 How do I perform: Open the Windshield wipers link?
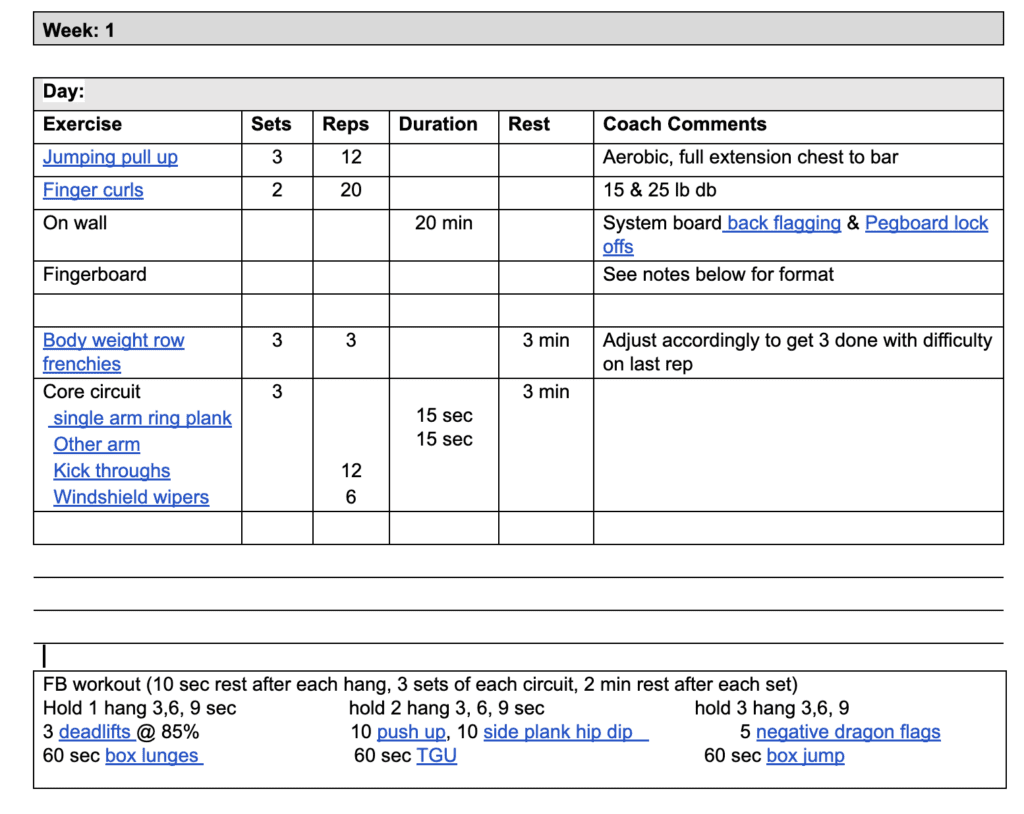pyautogui.click(x=130, y=496)
